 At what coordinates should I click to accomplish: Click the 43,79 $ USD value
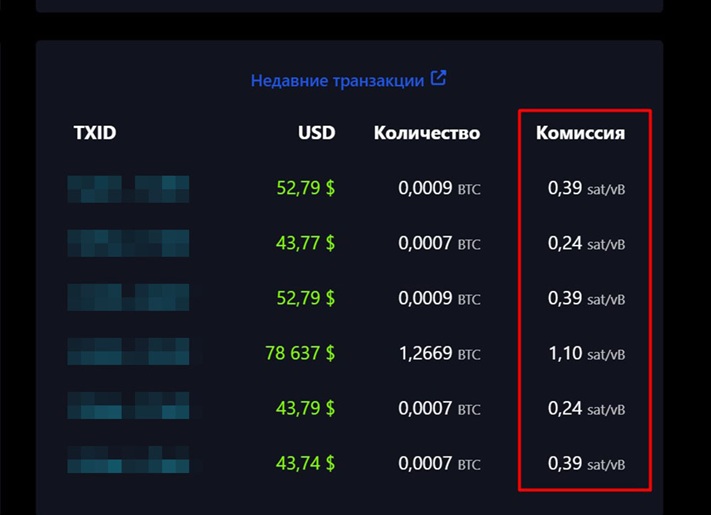[306, 408]
